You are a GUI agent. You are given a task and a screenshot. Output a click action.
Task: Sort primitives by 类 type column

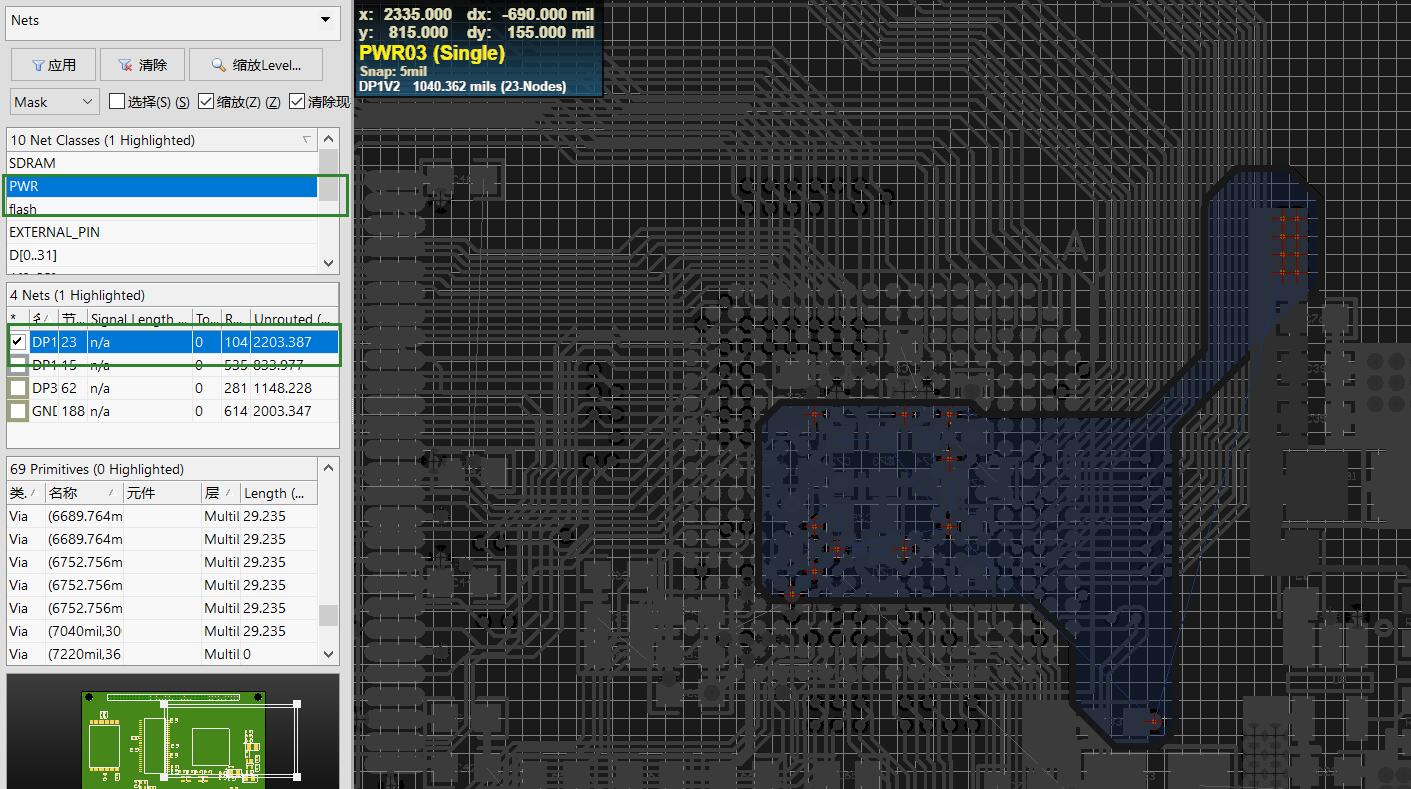click(x=26, y=493)
